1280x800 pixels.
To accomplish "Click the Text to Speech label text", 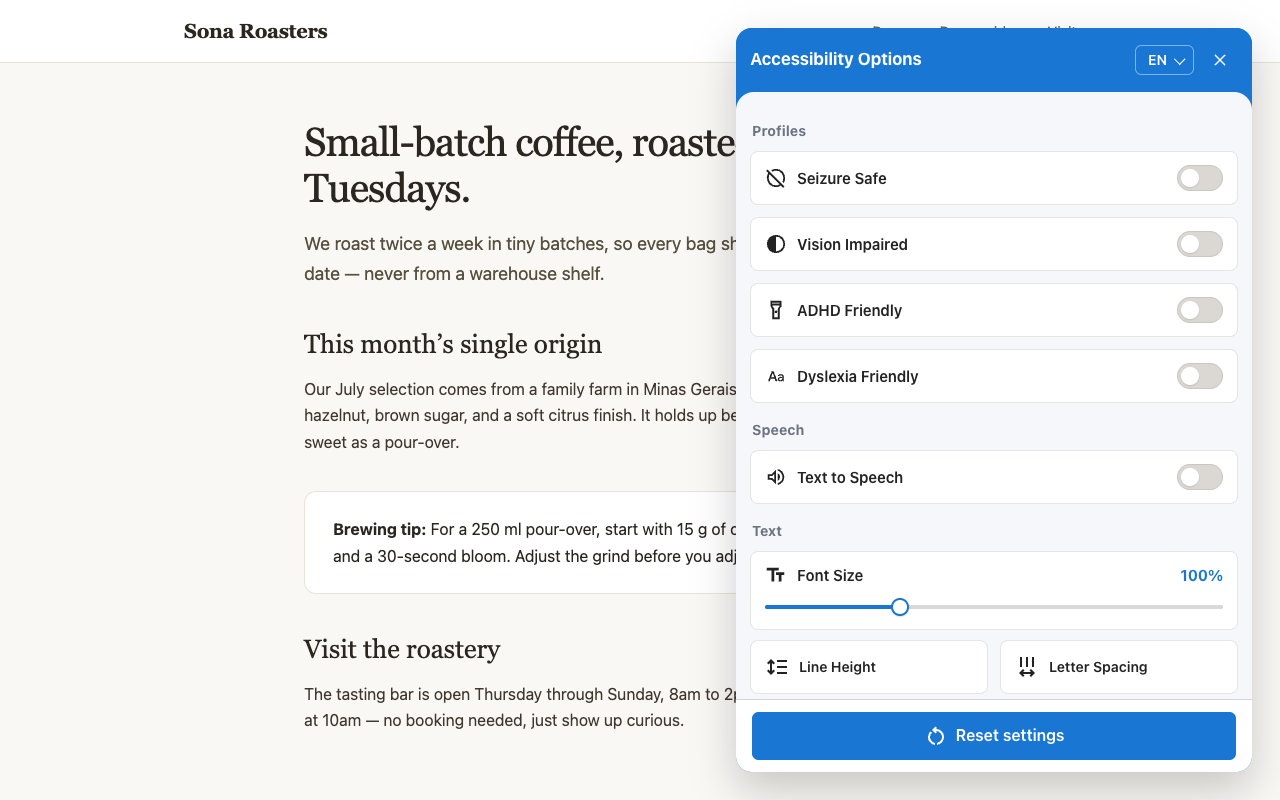I will pos(850,477).
